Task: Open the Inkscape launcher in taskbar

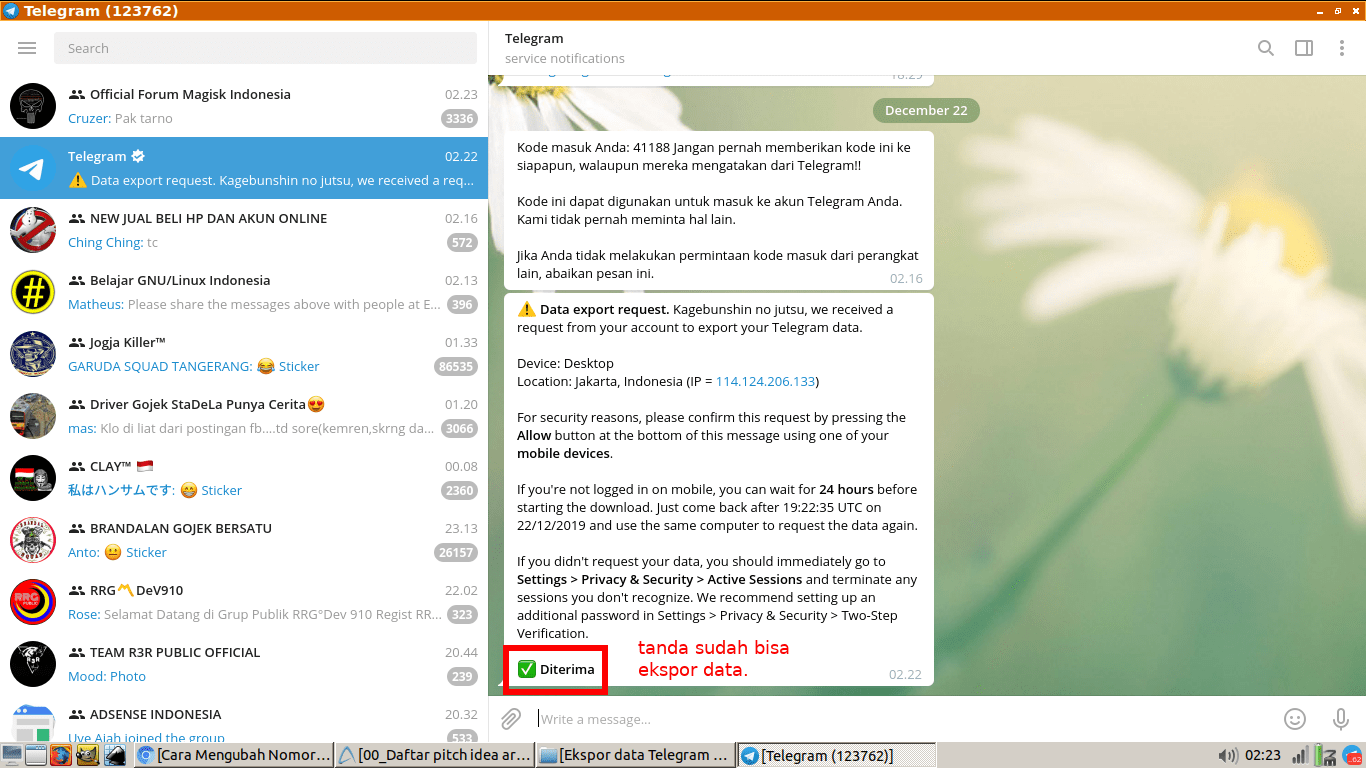Action: tap(115, 755)
